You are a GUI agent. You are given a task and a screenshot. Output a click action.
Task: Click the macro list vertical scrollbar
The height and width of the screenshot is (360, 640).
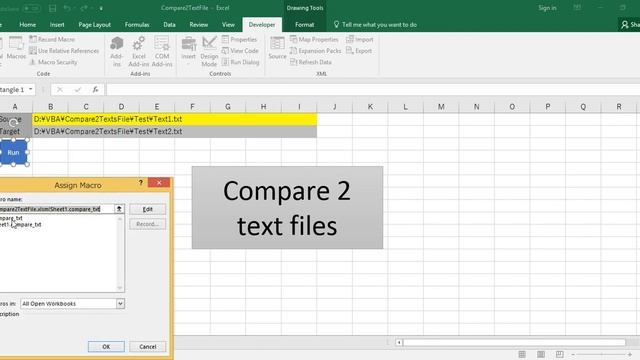[x=120, y=253]
